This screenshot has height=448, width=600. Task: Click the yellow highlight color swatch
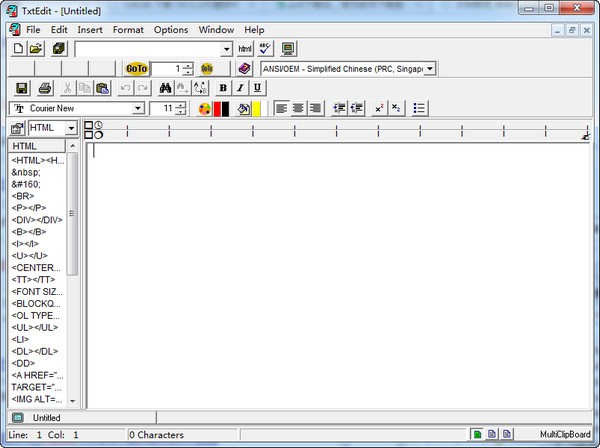click(x=257, y=108)
